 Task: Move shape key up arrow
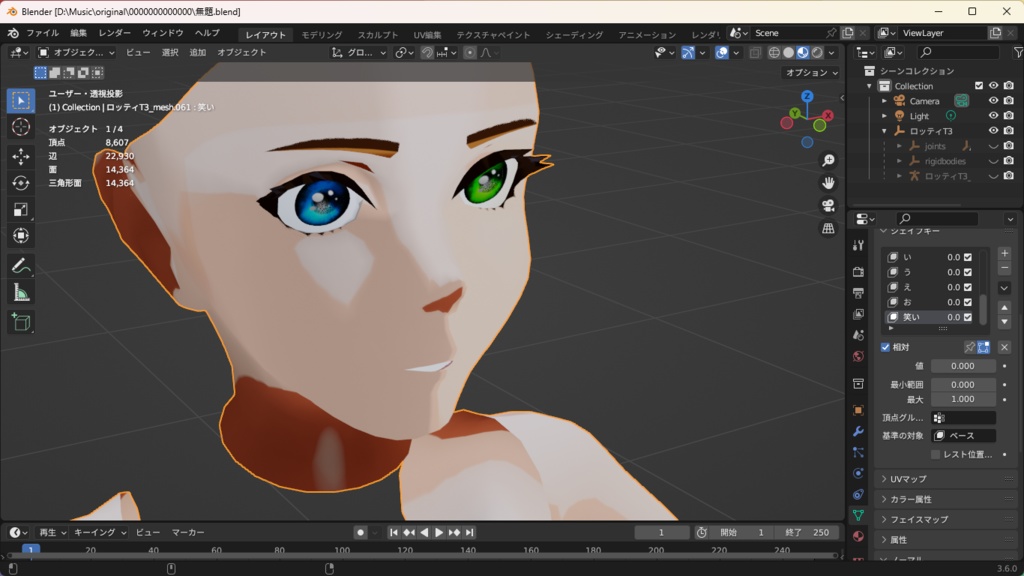coord(1004,308)
